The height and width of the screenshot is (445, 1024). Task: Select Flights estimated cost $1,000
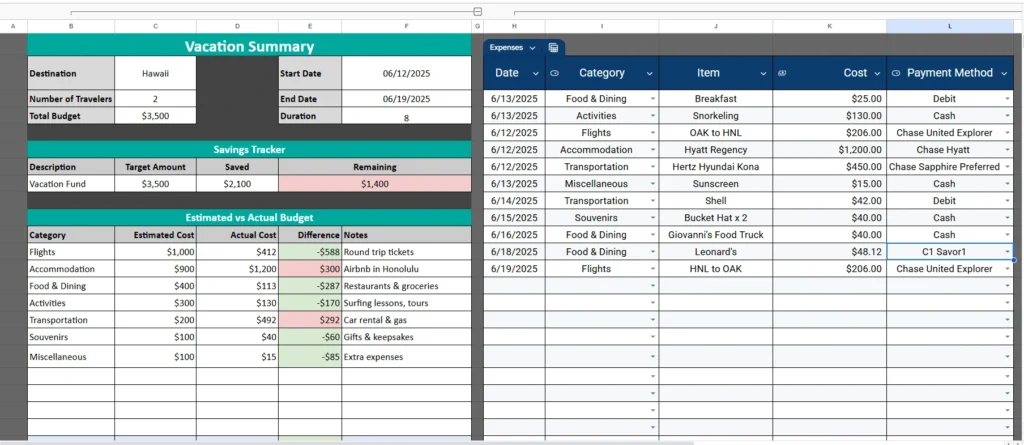(x=155, y=252)
